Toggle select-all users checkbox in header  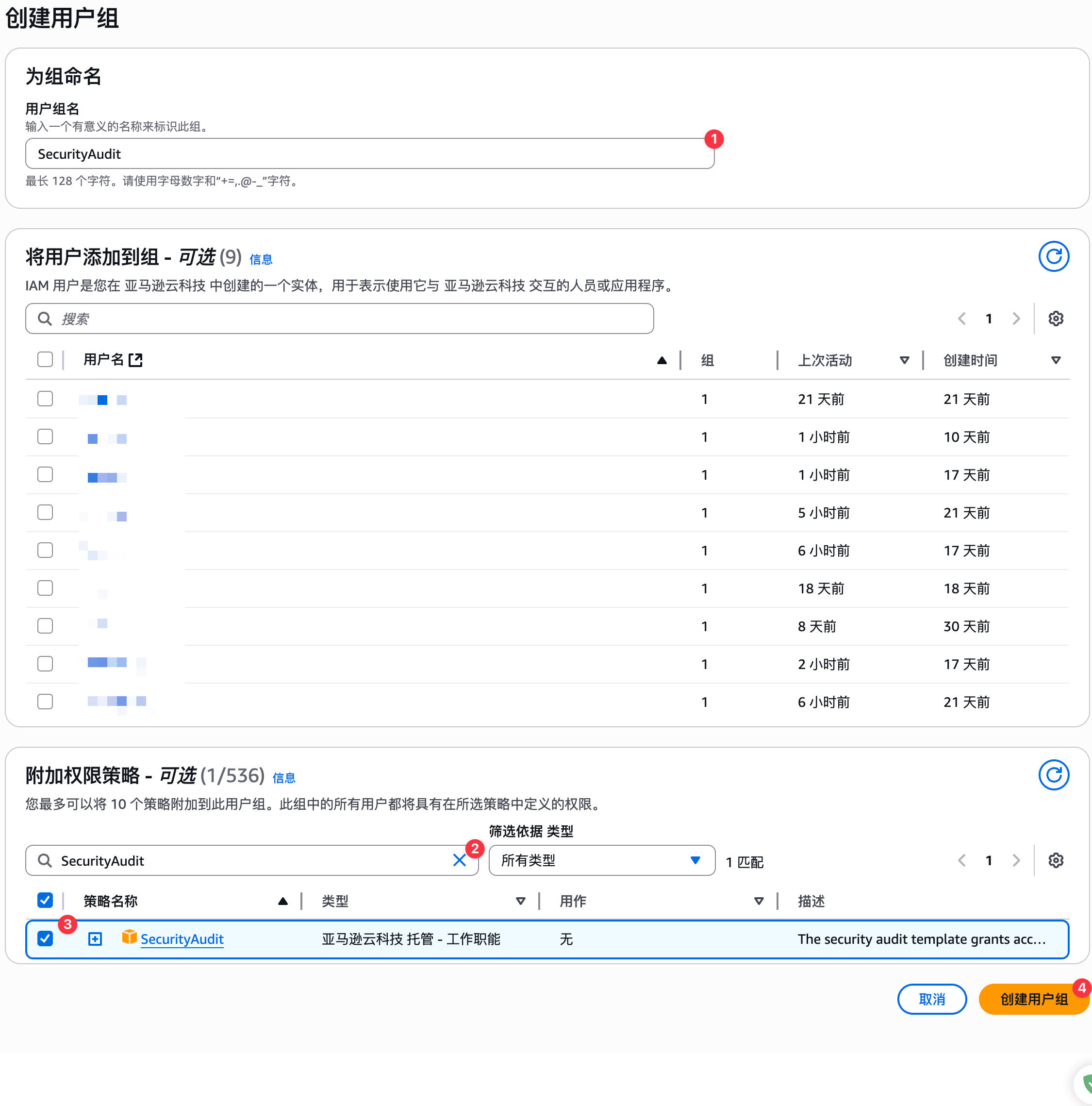45,359
